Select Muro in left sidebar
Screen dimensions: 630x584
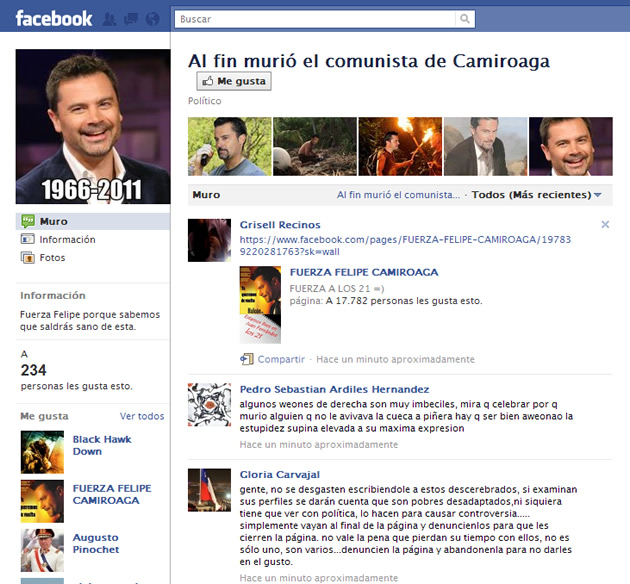tap(53, 221)
